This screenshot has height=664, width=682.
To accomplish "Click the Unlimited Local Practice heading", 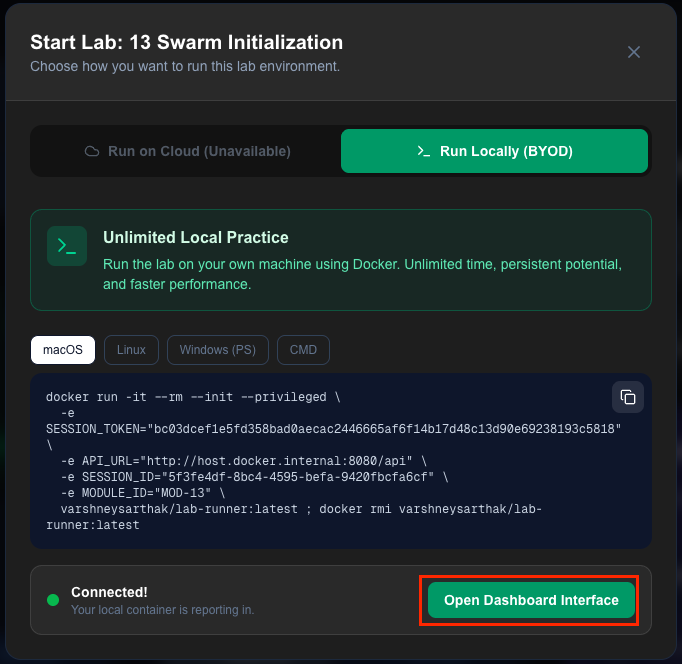I will coord(195,238).
